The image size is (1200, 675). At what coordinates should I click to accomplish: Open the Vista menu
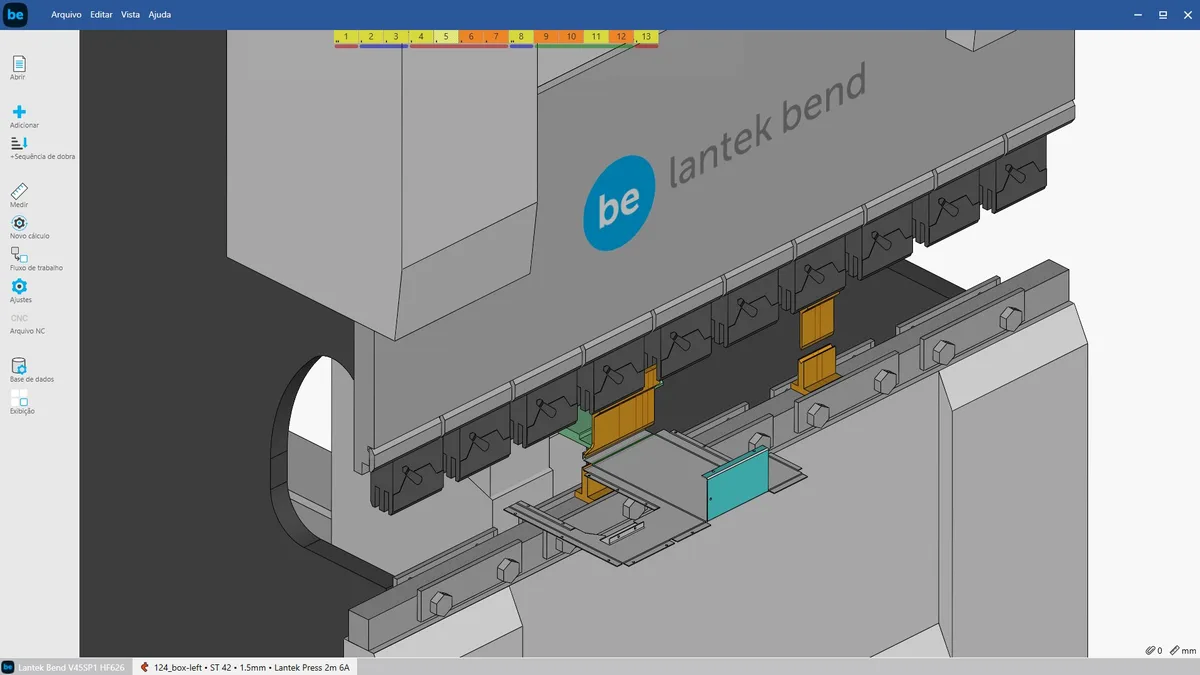pos(131,15)
